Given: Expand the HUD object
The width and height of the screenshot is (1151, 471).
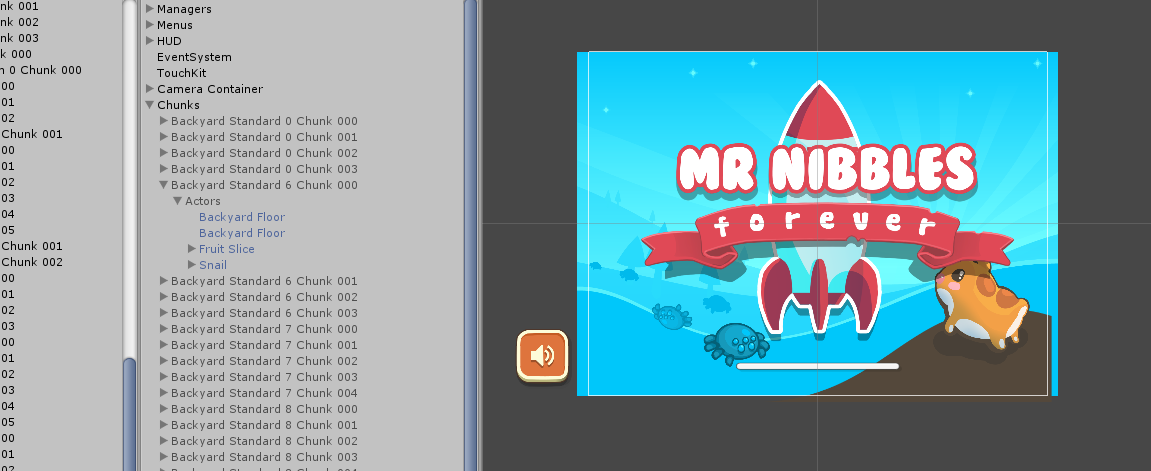Looking at the screenshot, I should (150, 41).
